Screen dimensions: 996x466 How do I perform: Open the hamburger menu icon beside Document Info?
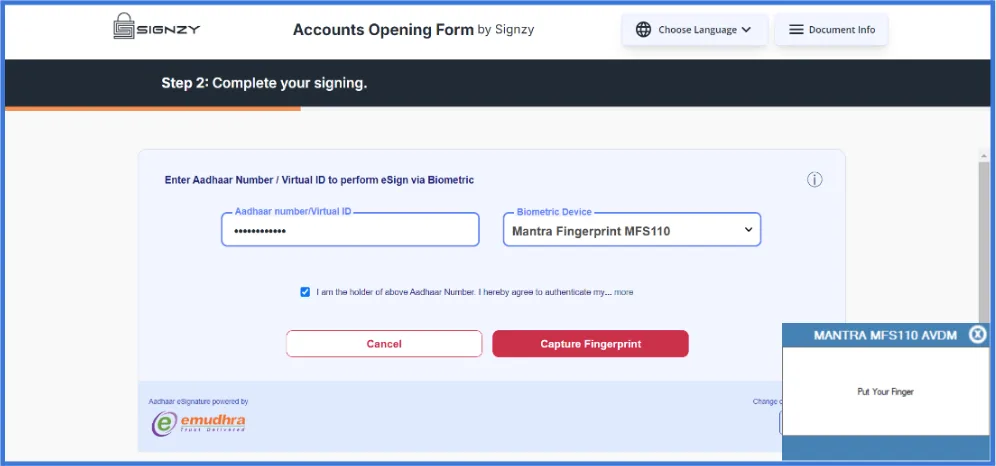(x=796, y=30)
